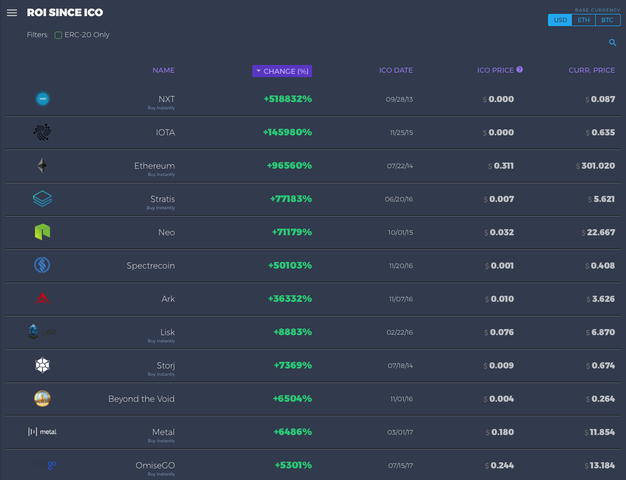The height and width of the screenshot is (480, 626).
Task: Open the Ethereum coin name
Action: pos(155,166)
